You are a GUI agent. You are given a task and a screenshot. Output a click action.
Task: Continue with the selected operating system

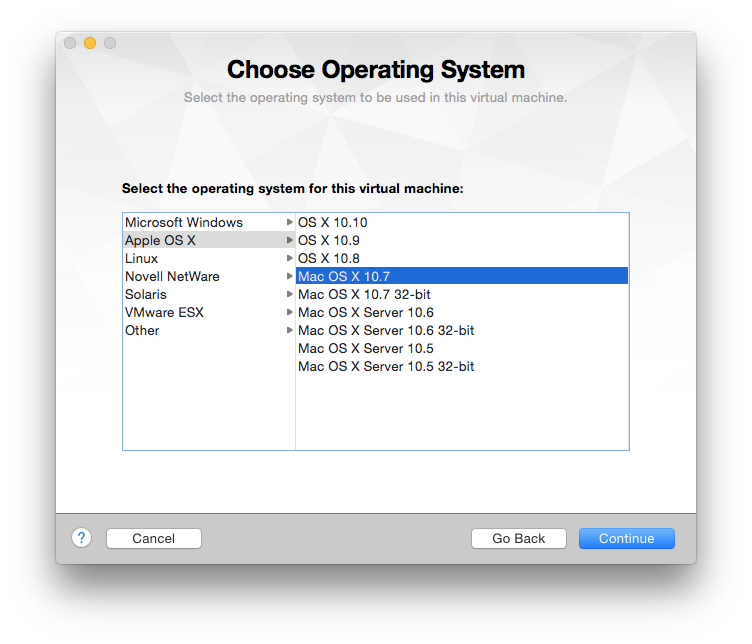coord(626,538)
